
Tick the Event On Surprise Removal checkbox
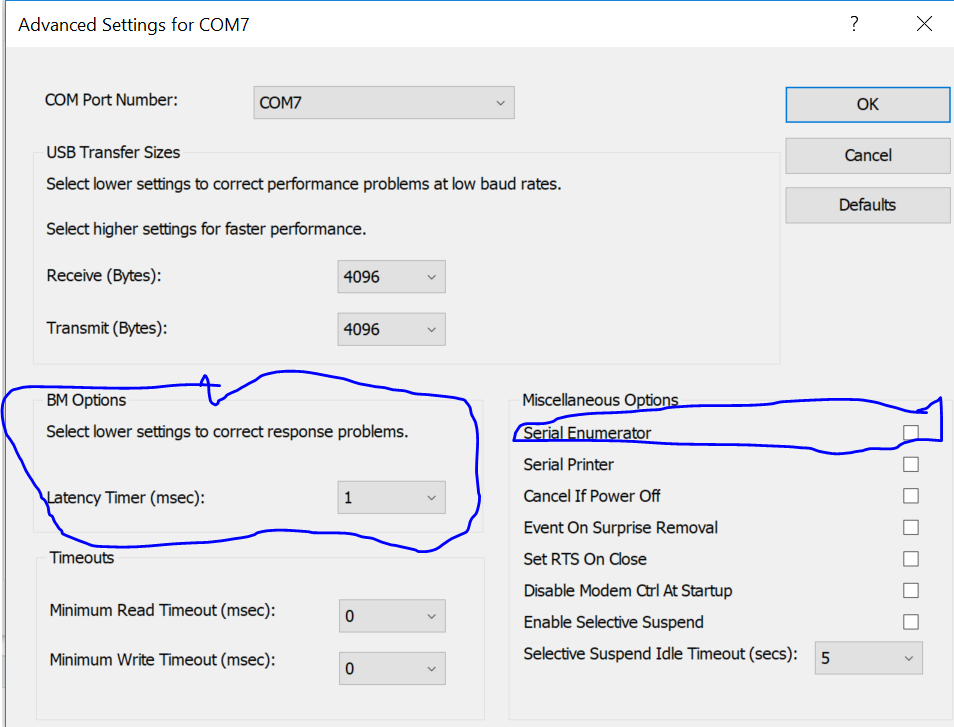[x=911, y=527]
